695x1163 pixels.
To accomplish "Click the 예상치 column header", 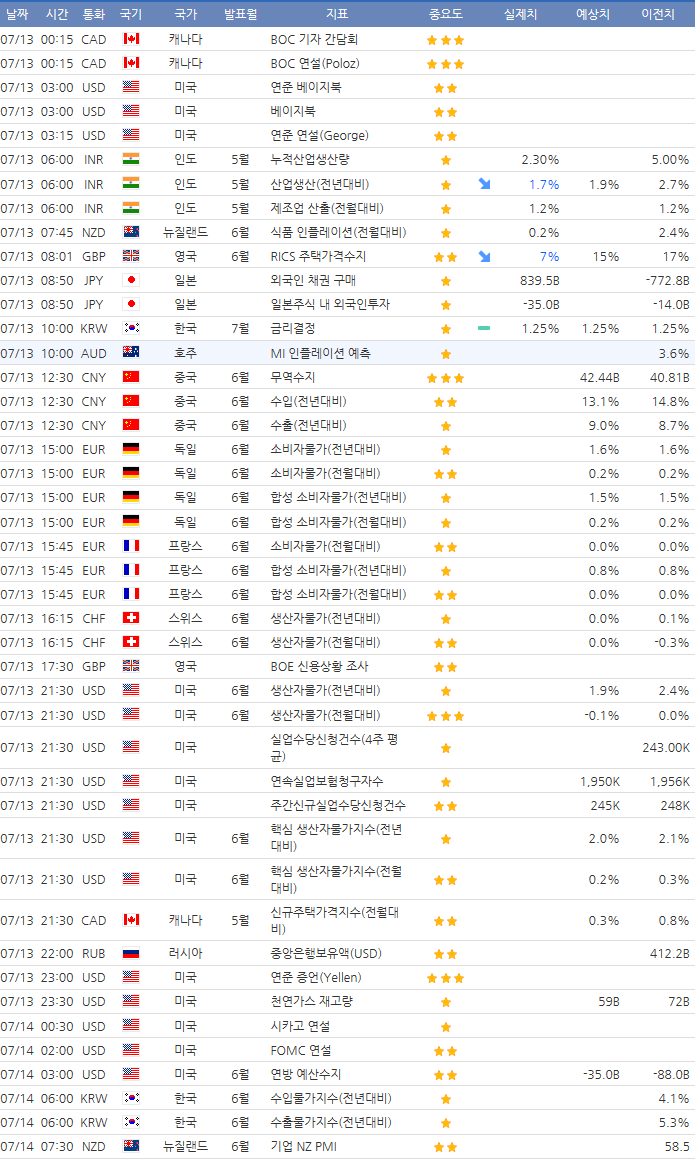I will click(x=593, y=14).
